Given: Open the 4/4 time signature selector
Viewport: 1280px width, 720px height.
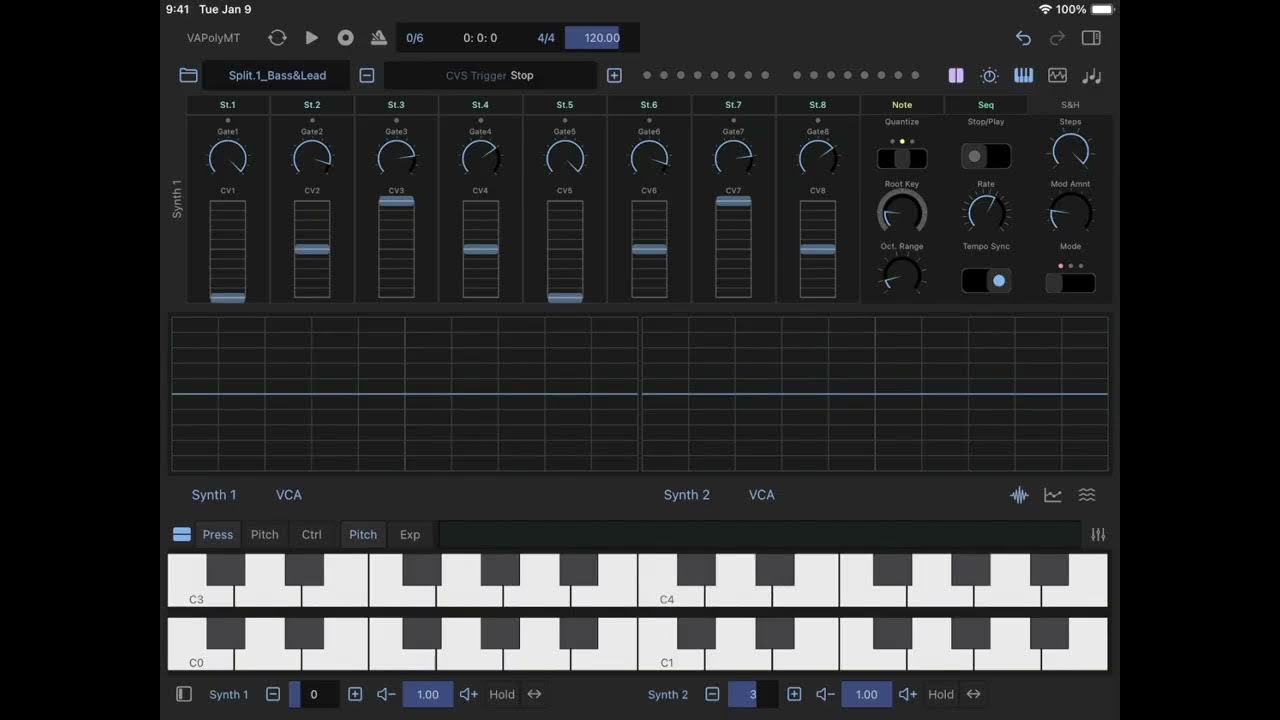Looking at the screenshot, I should click(546, 38).
